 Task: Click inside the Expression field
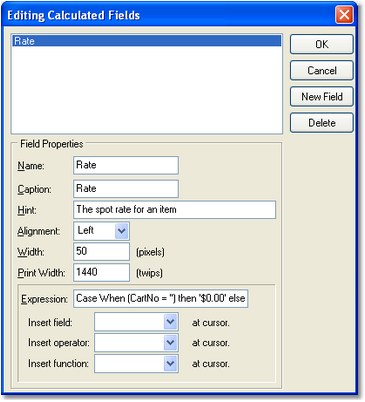161,298
